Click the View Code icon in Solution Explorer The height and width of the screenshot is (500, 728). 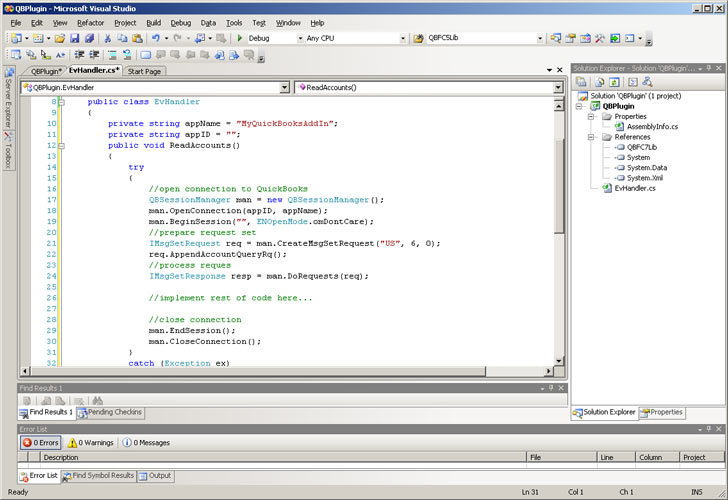(x=632, y=82)
